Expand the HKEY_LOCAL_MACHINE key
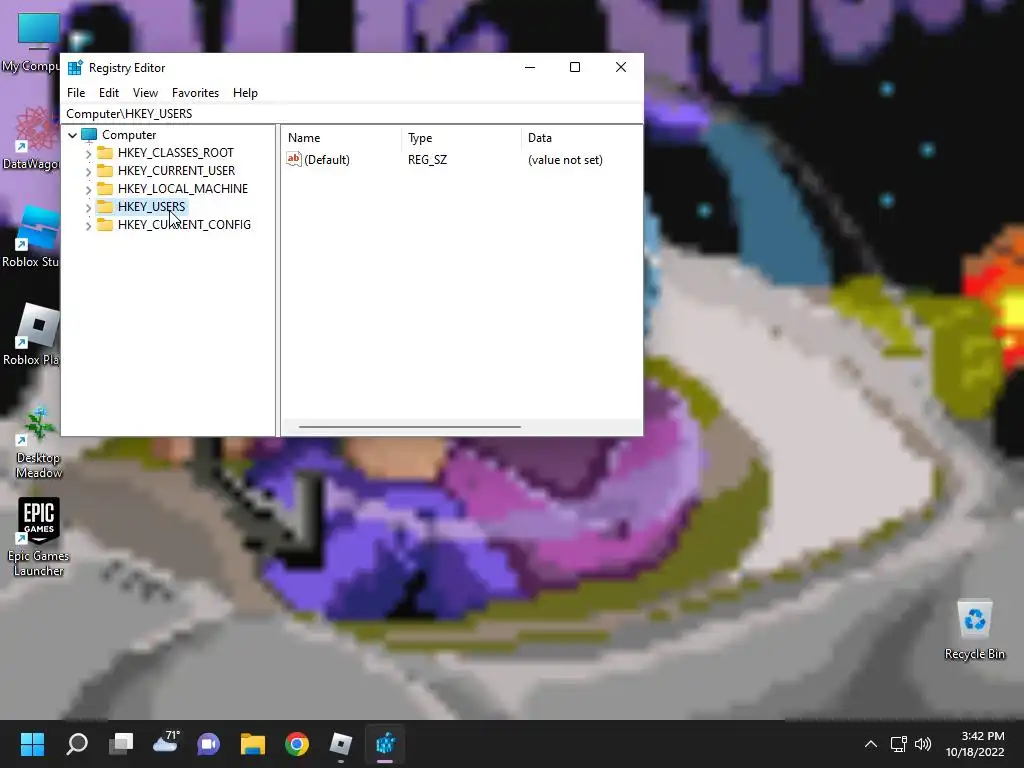 point(88,189)
